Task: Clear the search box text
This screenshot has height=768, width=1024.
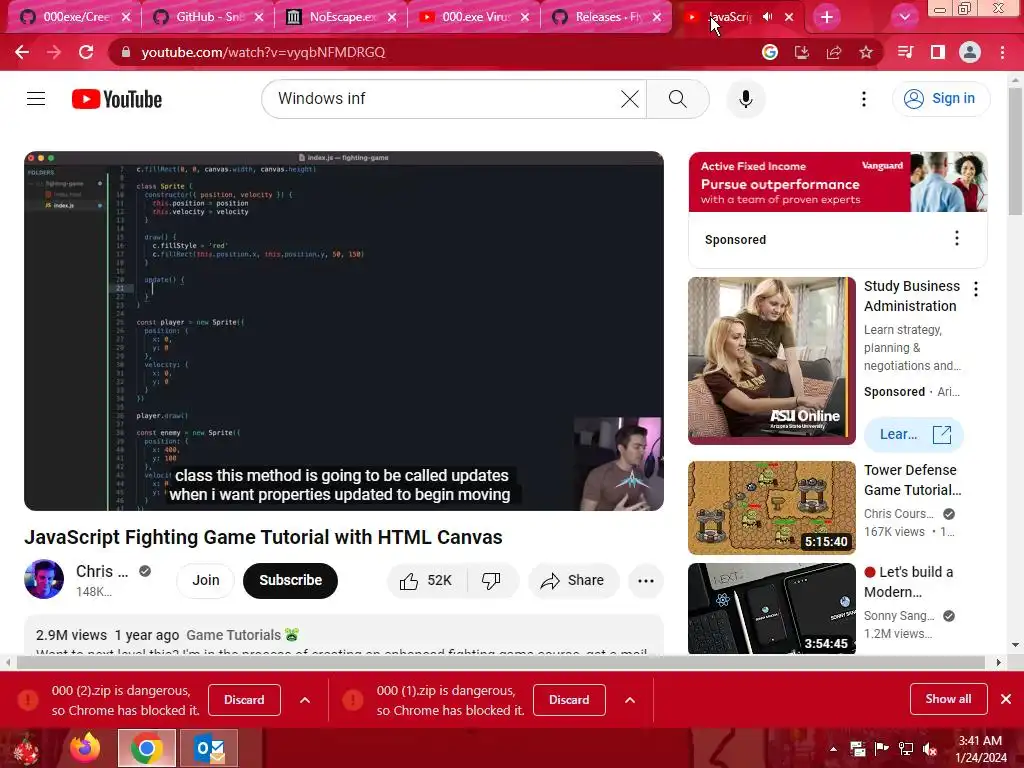Action: 630,99
